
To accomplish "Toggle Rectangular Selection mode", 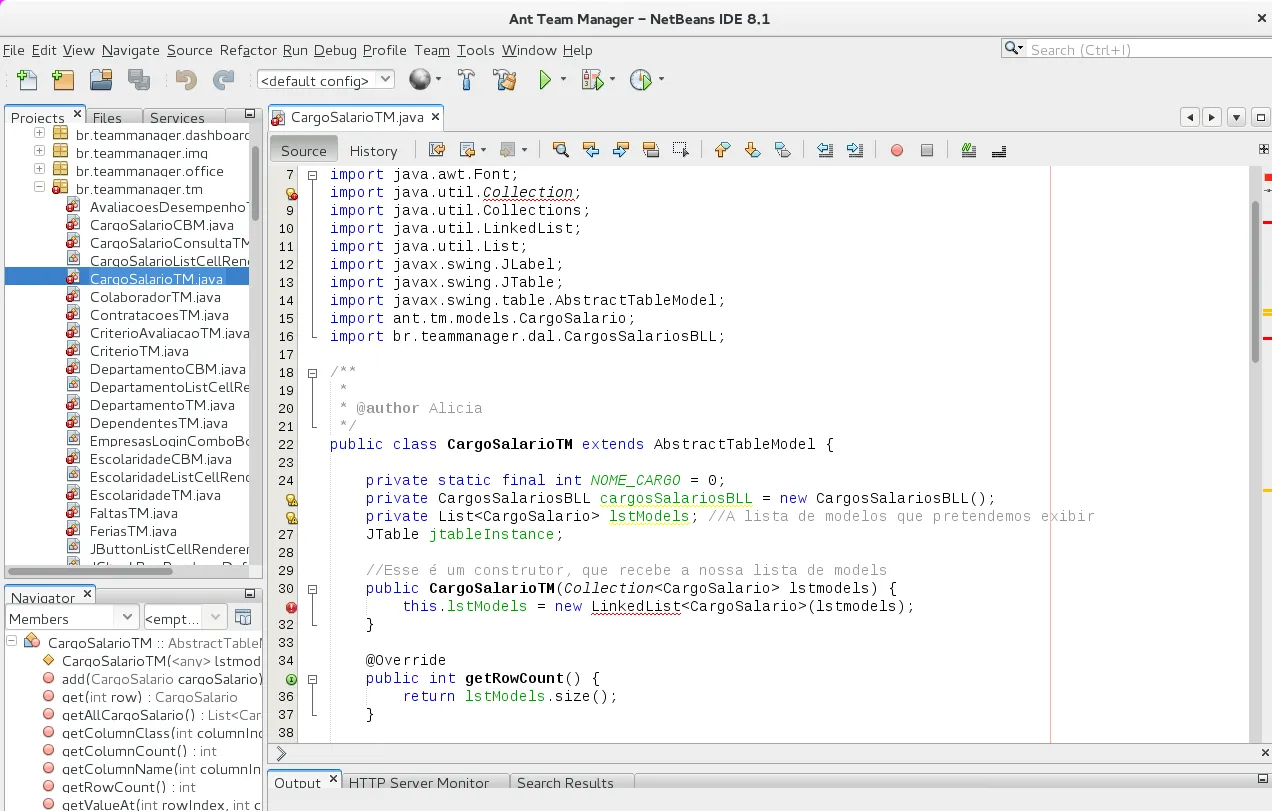I will [x=681, y=150].
